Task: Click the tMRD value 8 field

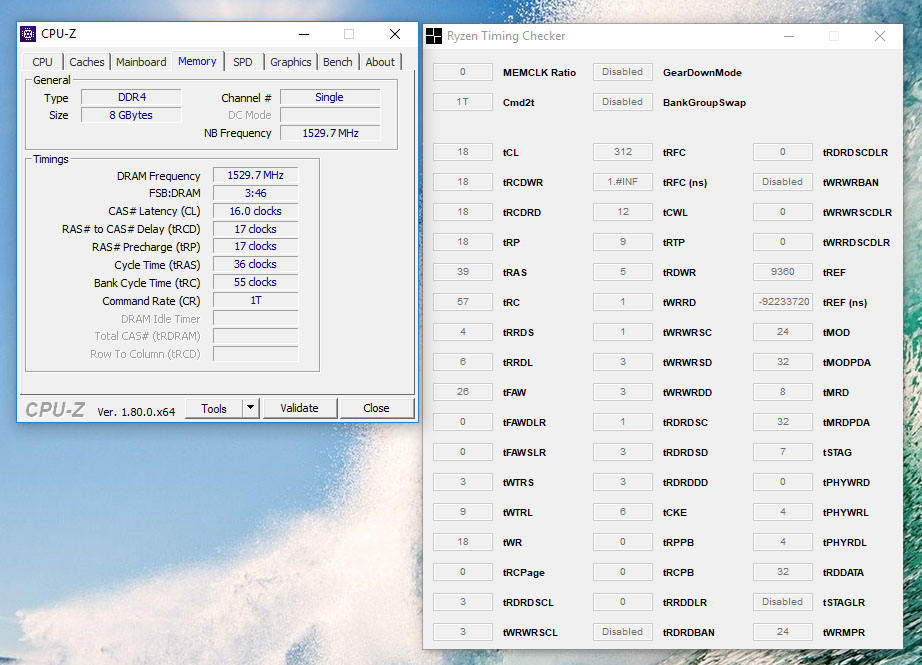Action: pyautogui.click(x=783, y=392)
